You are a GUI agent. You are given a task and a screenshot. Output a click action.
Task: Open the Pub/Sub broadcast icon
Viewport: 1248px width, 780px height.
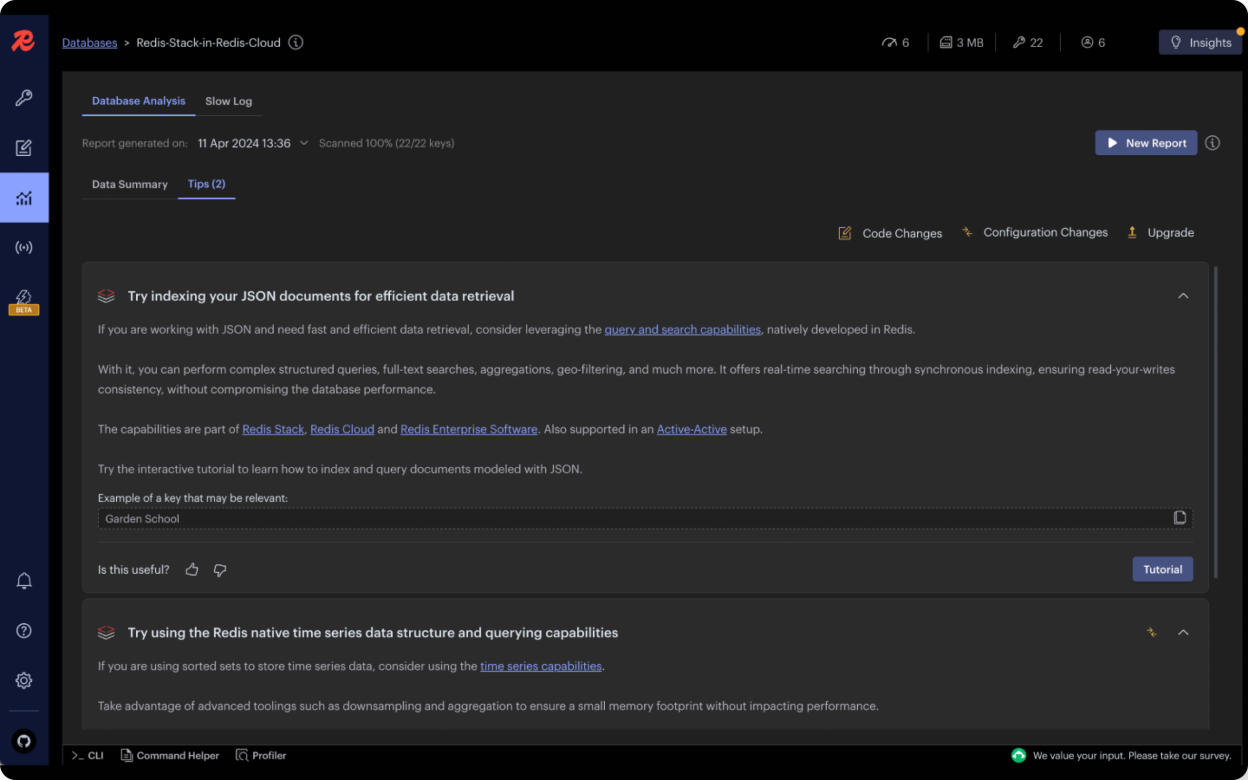click(x=24, y=247)
